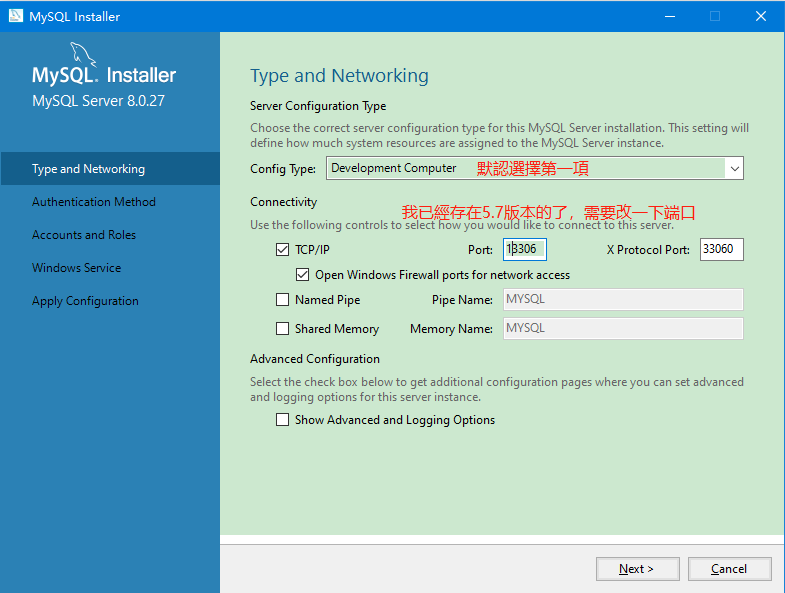This screenshot has height=593, width=785.
Task: Uncheck Open Windows Firewall ports option
Action: (302, 274)
